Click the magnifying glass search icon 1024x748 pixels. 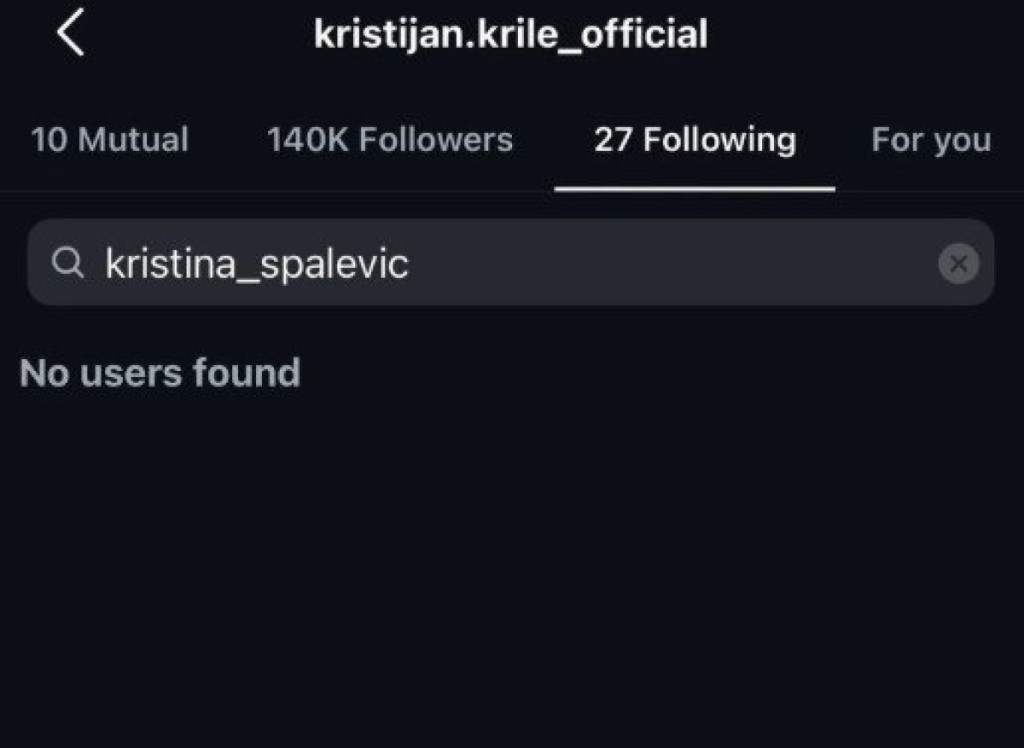coord(68,264)
